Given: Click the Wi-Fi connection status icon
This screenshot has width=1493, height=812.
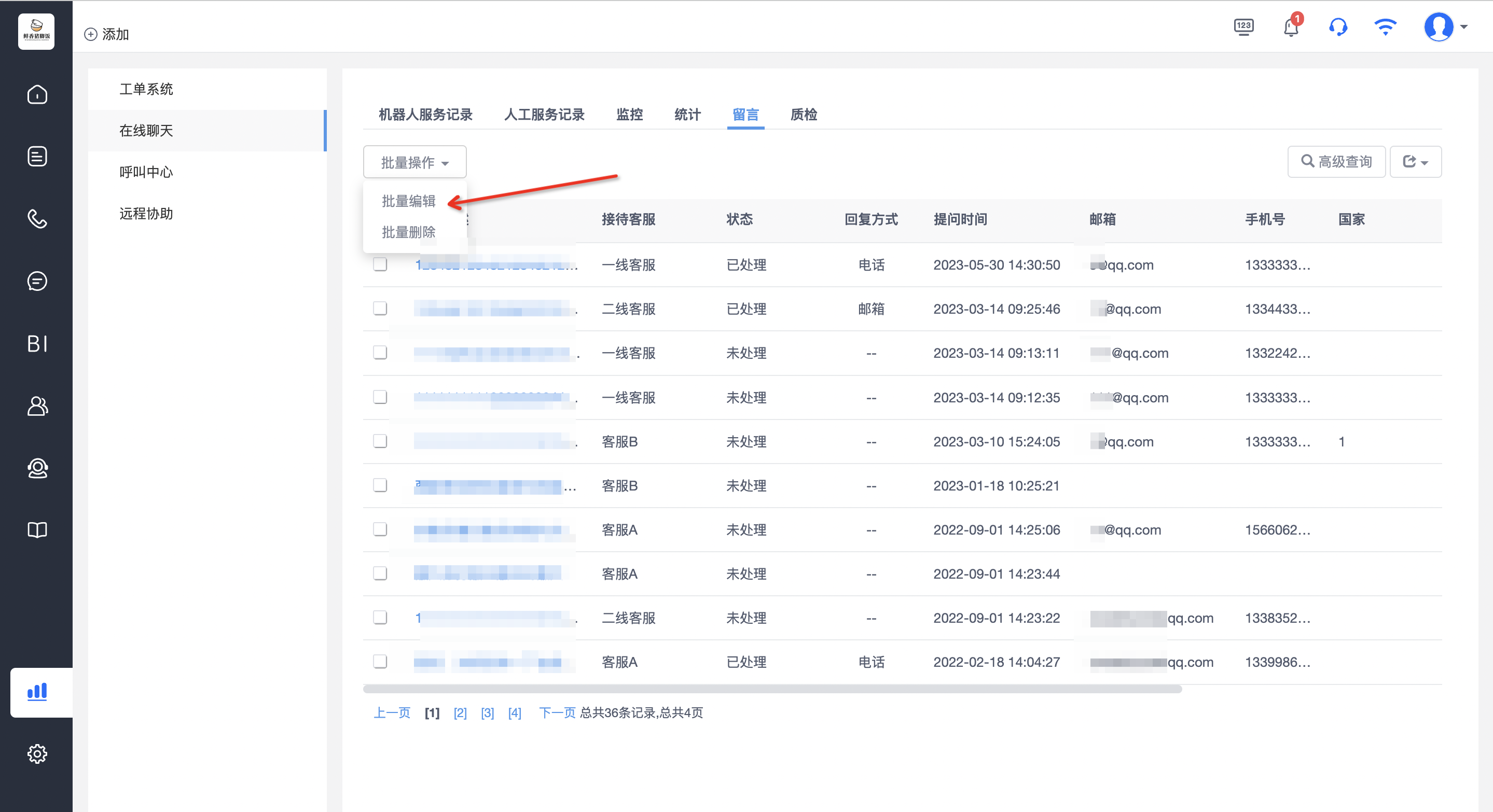Looking at the screenshot, I should click(1385, 27).
